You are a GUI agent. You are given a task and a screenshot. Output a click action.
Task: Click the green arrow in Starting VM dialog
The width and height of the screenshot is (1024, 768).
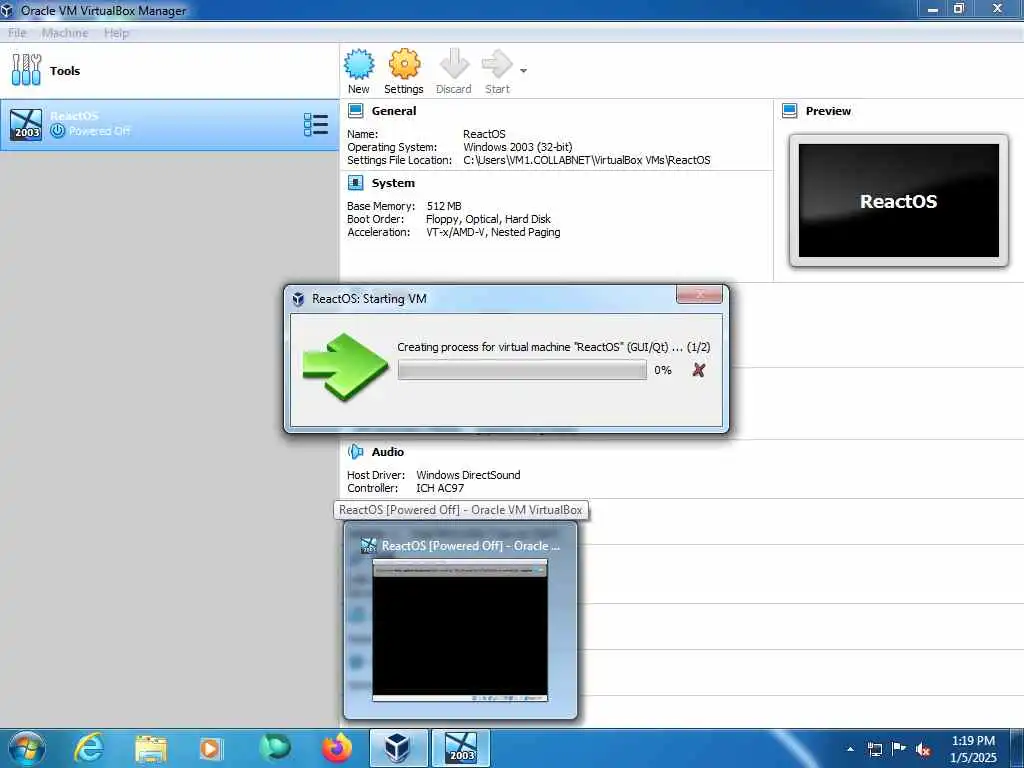[345, 366]
